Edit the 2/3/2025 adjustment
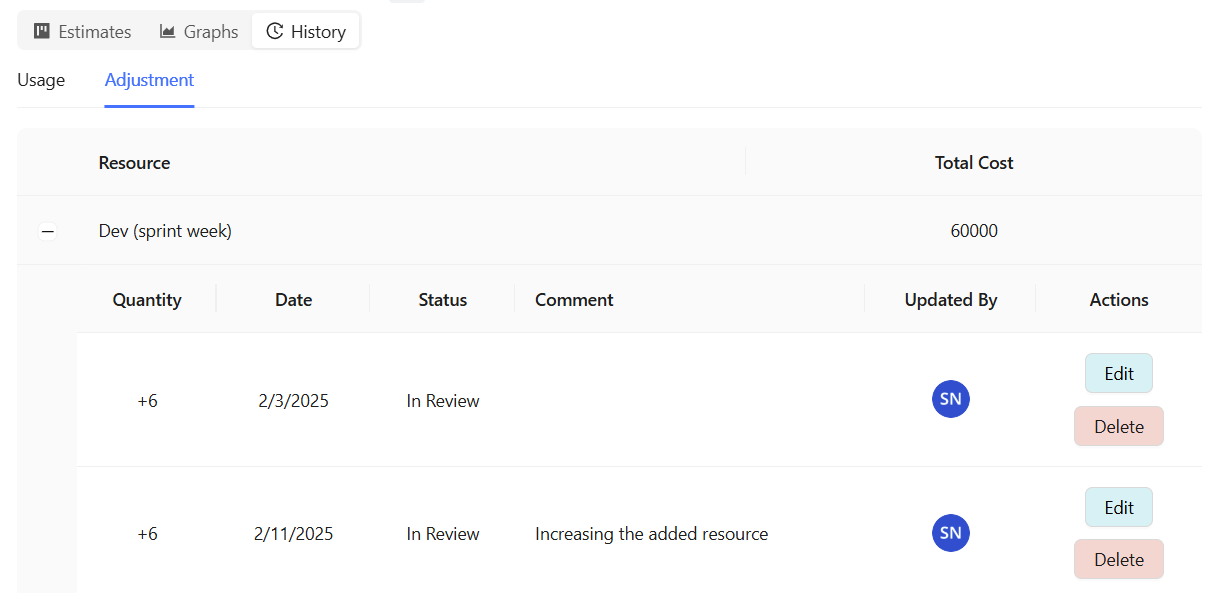1206x593 pixels. click(x=1118, y=373)
